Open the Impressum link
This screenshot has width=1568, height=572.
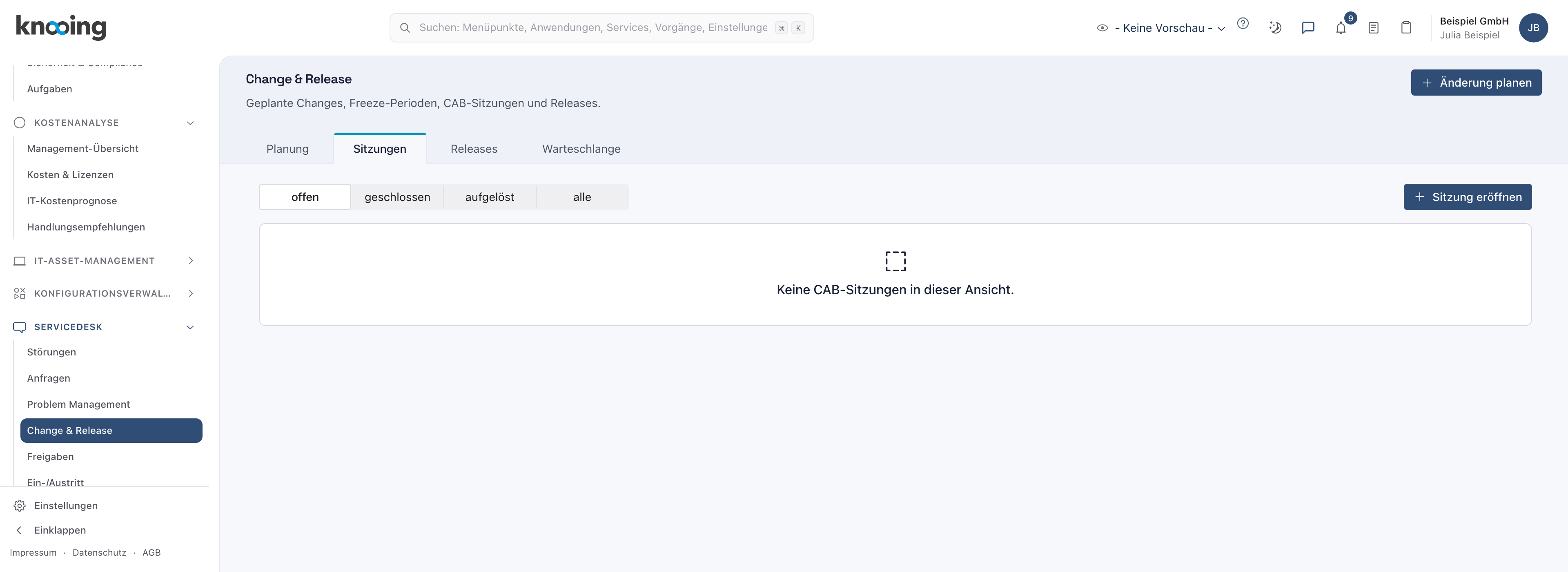33,552
